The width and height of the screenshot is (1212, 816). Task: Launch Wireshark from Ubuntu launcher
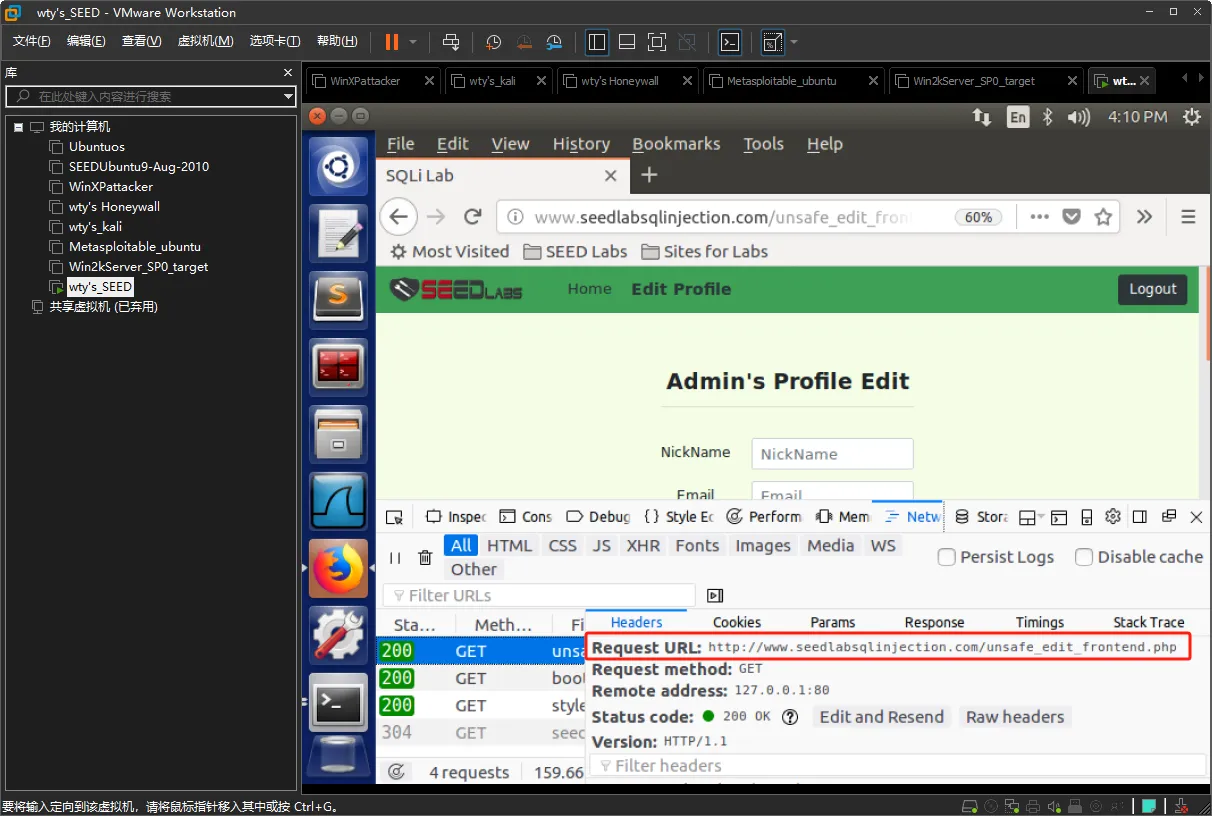338,501
